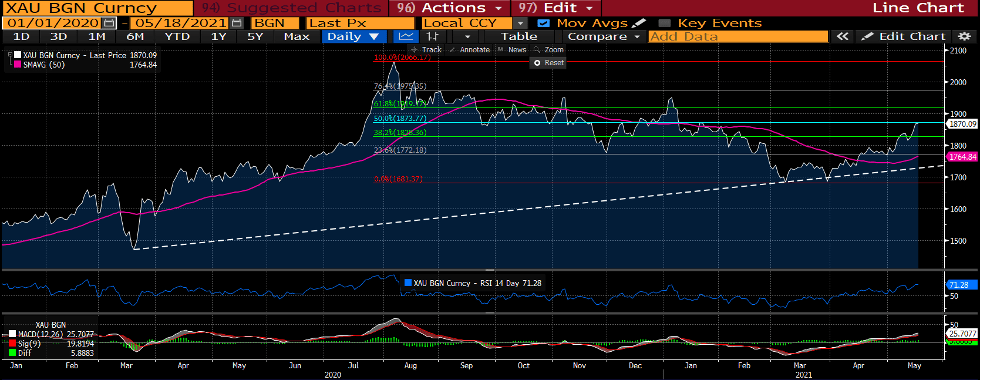Click the Mov Avgs pencil edit icon
This screenshot has width=981, height=381.
(638, 23)
